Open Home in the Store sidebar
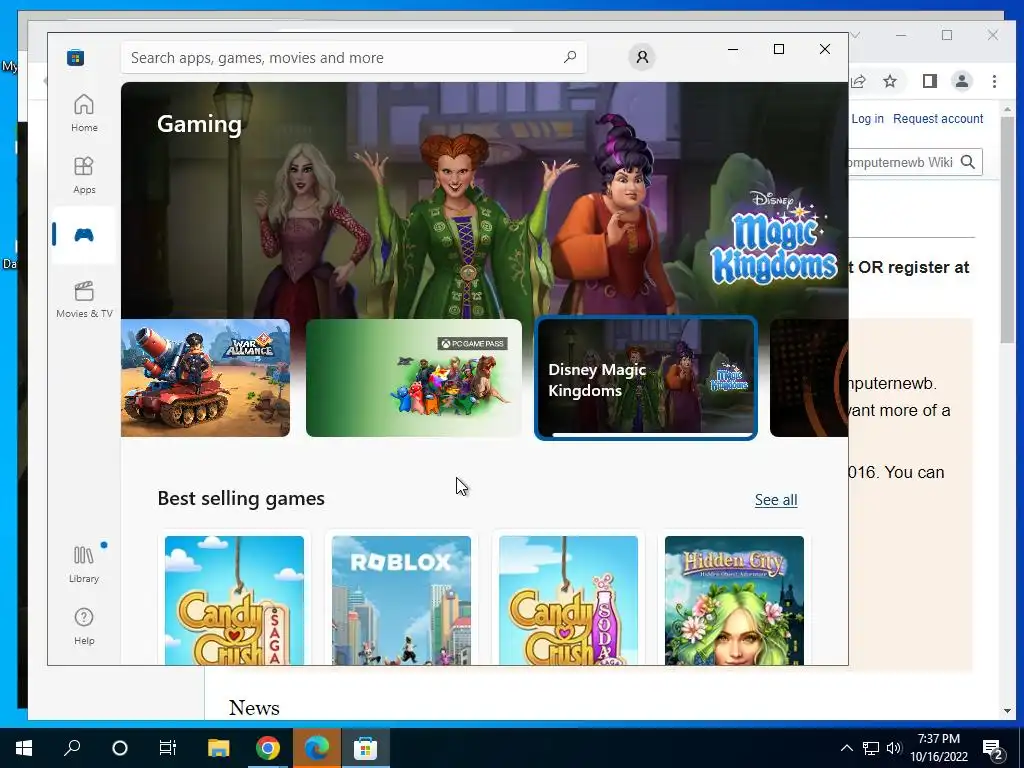The width and height of the screenshot is (1024, 768). tap(84, 113)
